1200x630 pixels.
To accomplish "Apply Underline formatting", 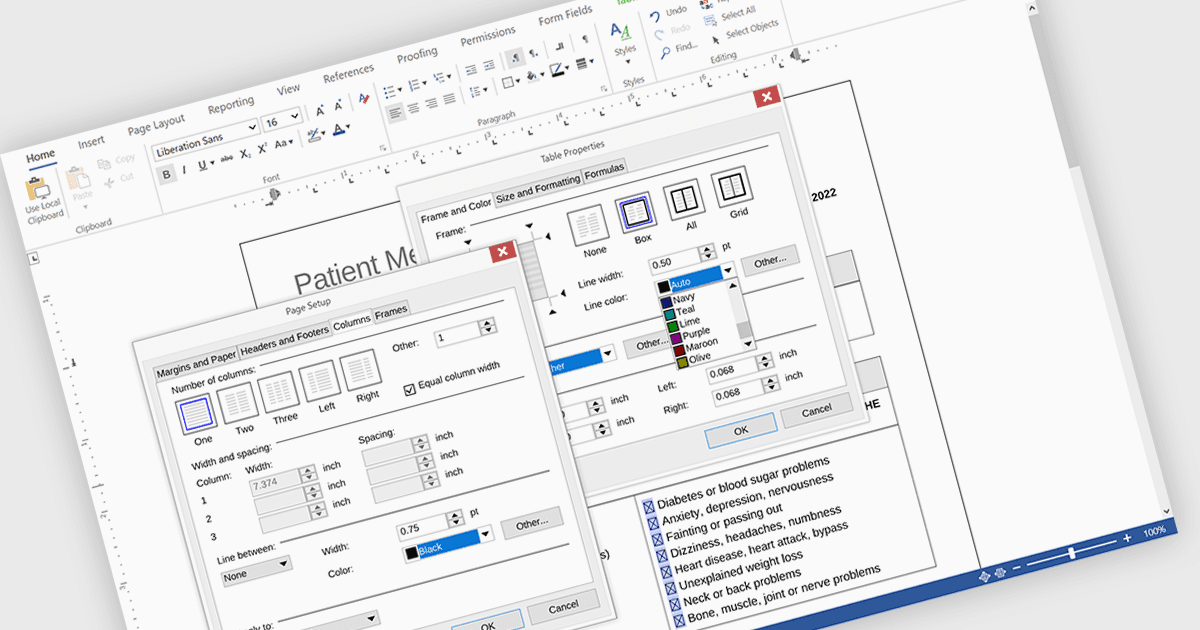I will click(x=204, y=165).
